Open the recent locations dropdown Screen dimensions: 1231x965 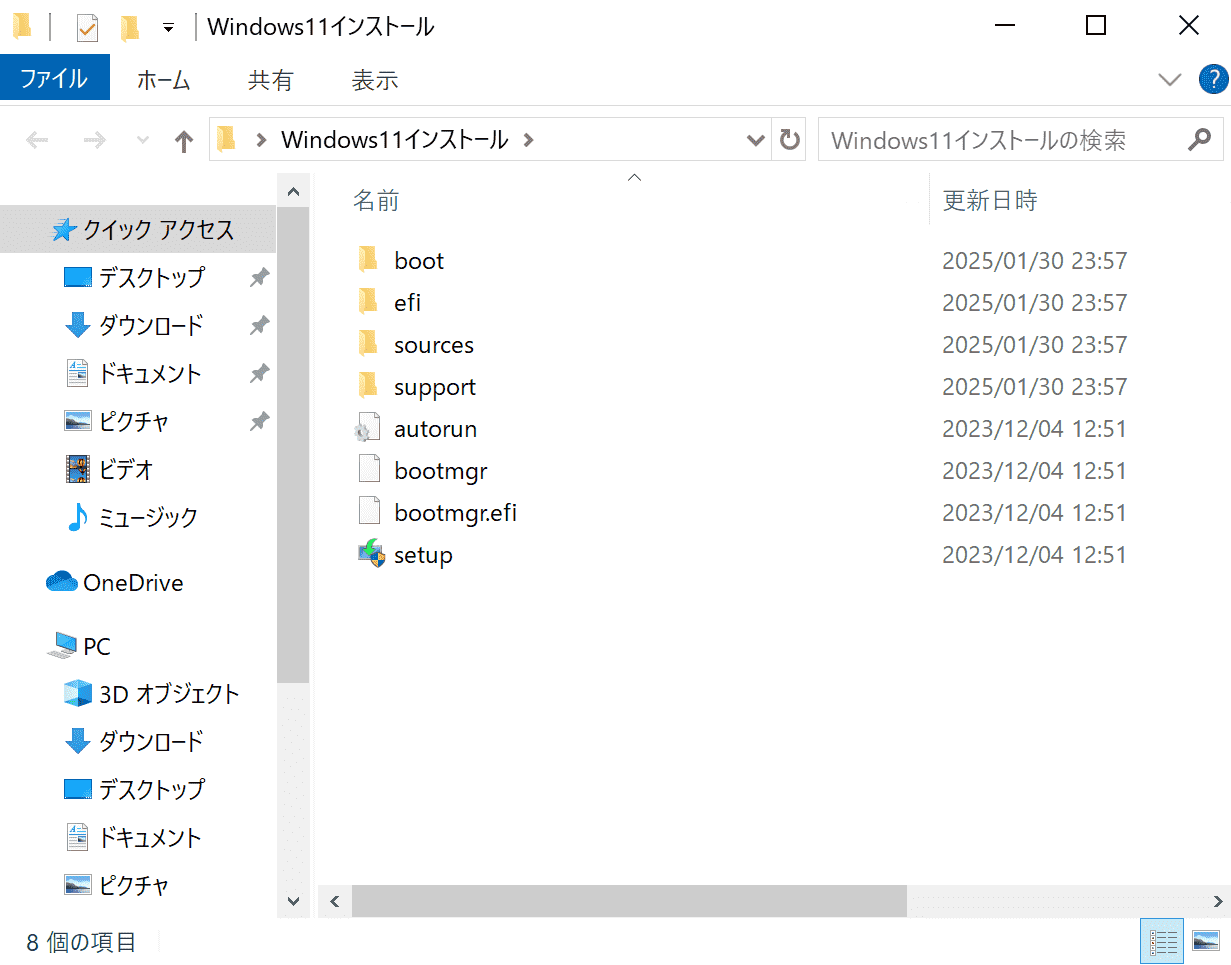(x=143, y=140)
